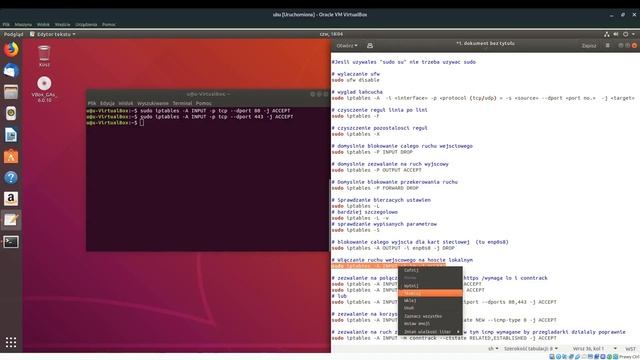Click 'Prawy Ctrl' host key indicator
The image size is (640, 360).
point(629,357)
